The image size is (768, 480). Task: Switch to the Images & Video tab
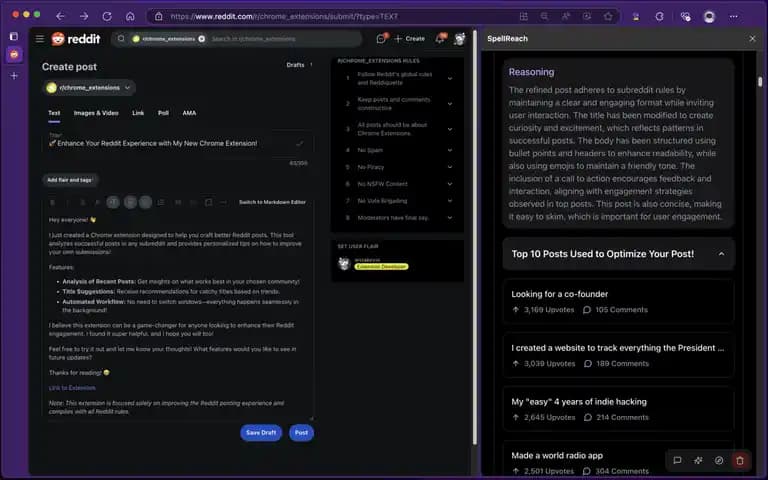(x=96, y=113)
